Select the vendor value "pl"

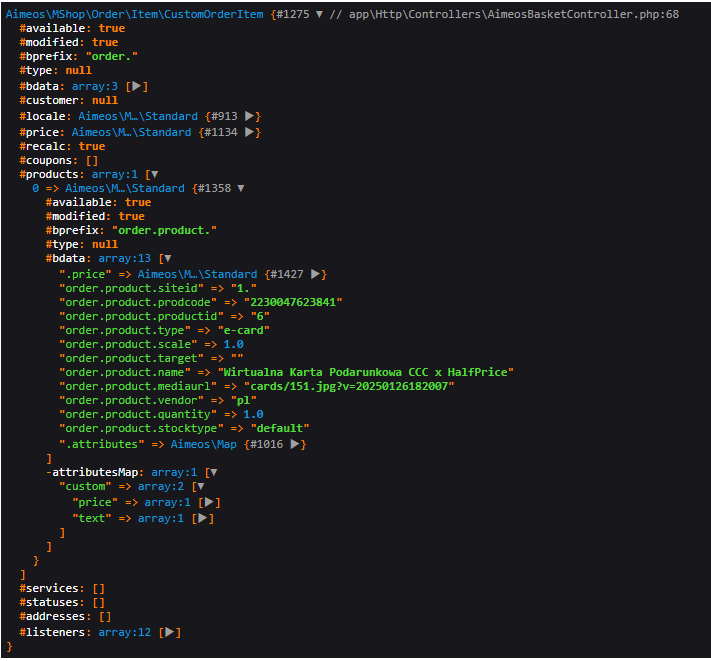[x=243, y=400]
